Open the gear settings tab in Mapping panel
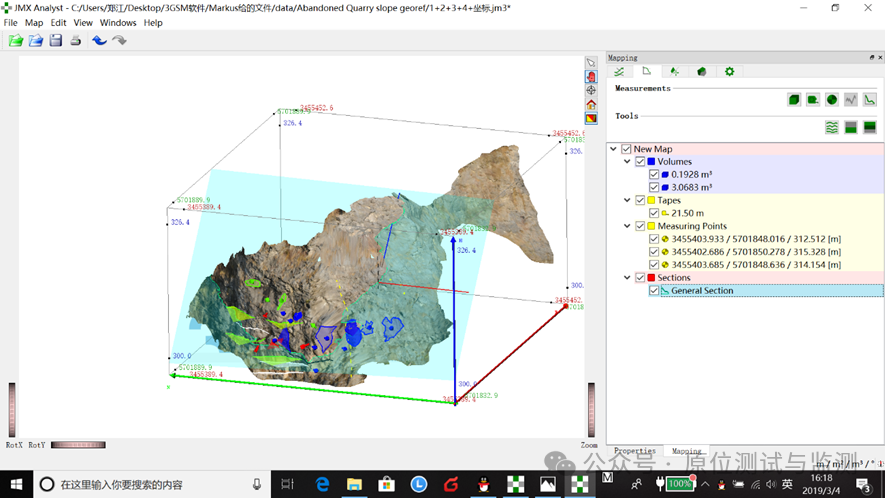The image size is (885, 498). [729, 72]
